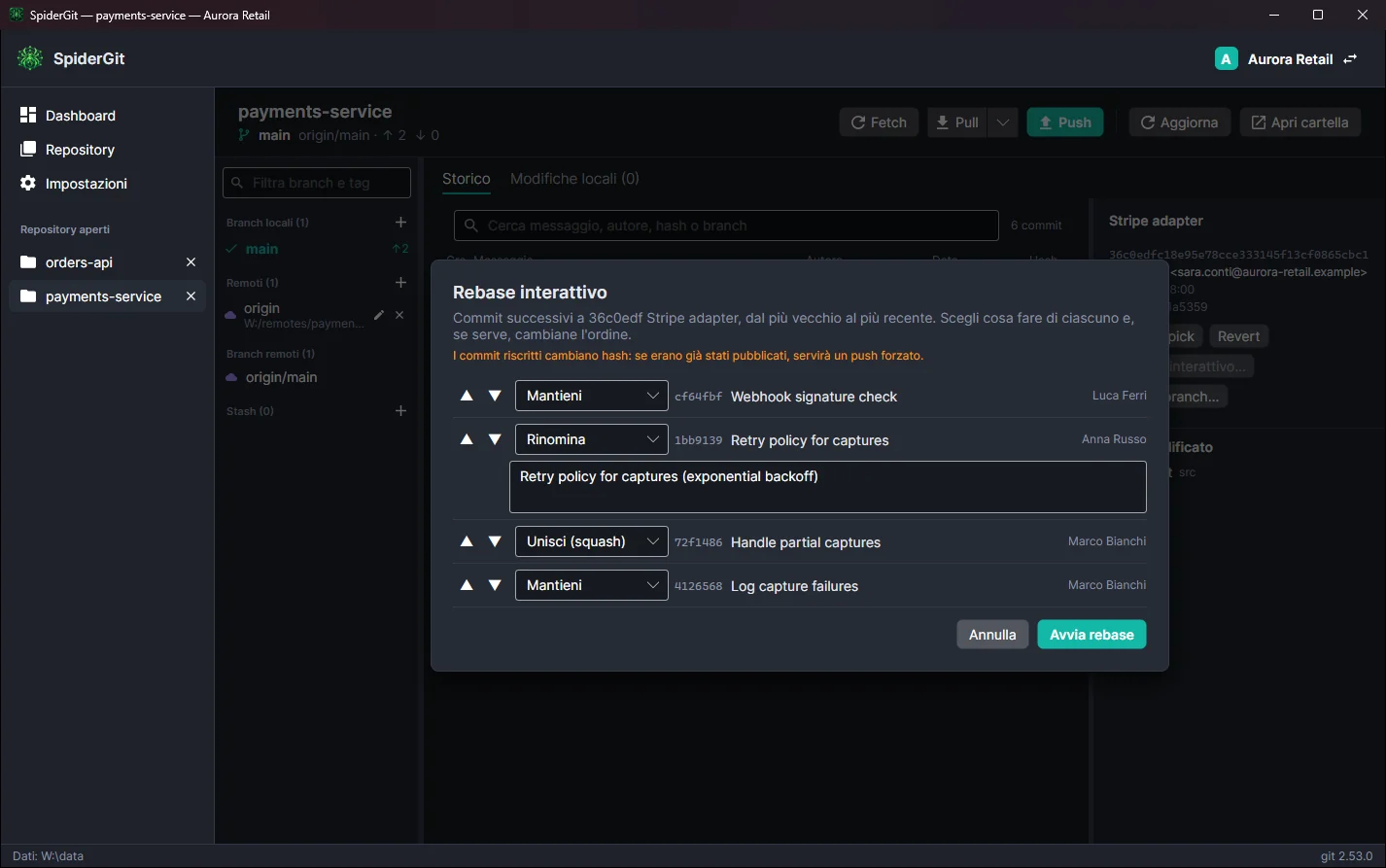Viewport: 1386px width, 868px height.
Task: Close the payments-service repository
Action: pos(191,296)
